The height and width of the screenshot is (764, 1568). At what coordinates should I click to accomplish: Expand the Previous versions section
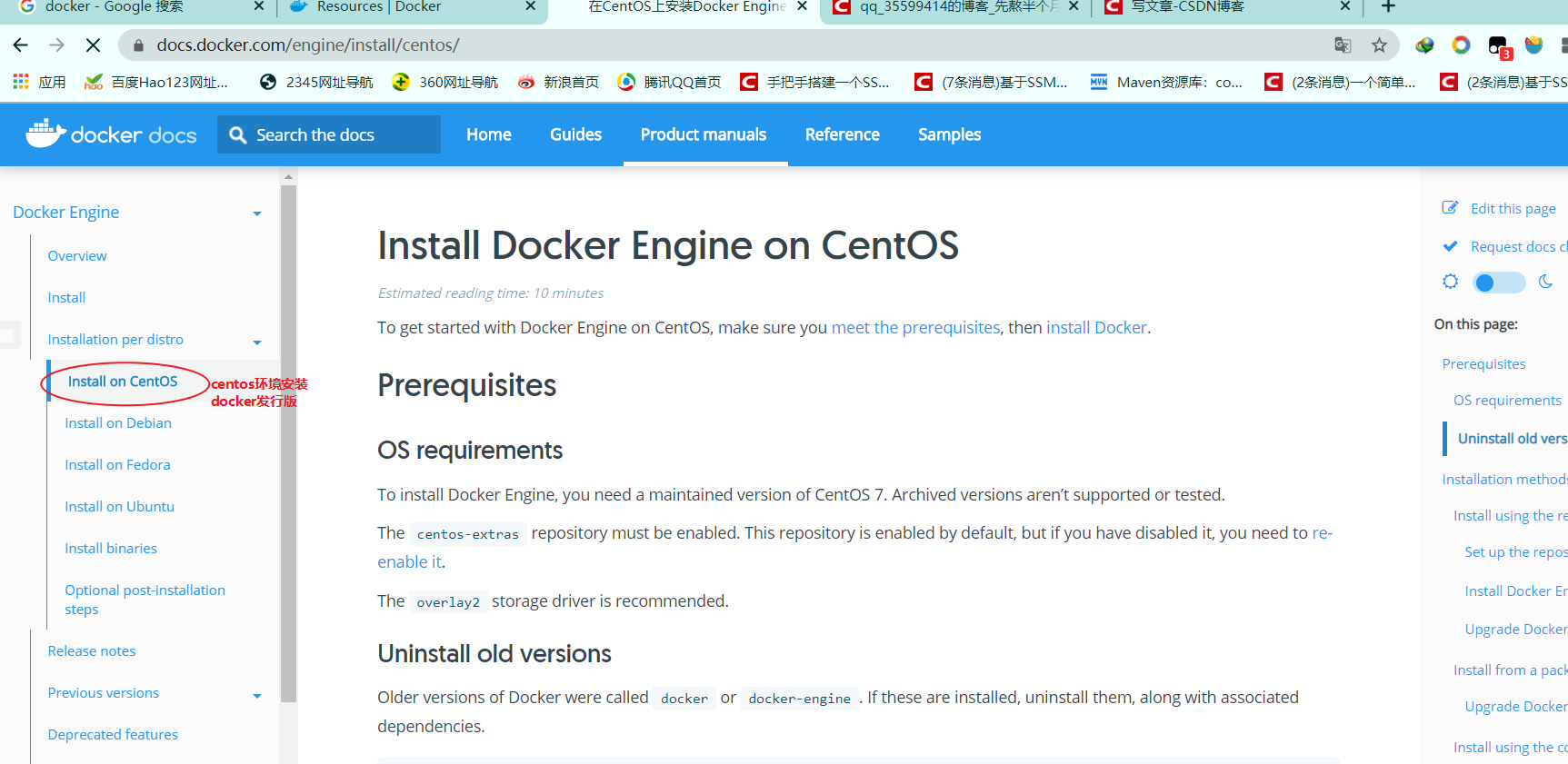coord(257,696)
